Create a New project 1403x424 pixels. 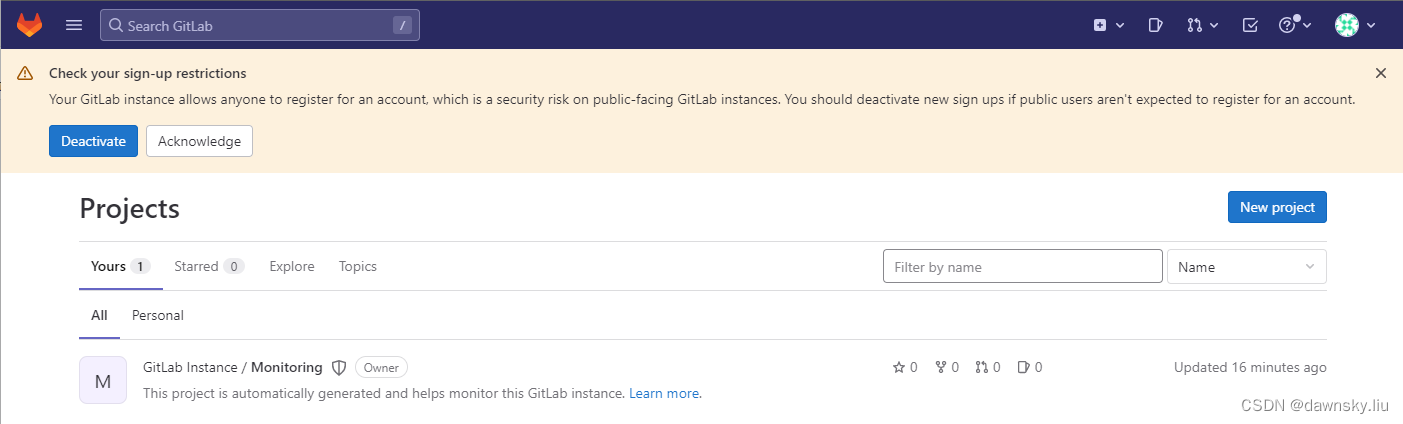click(1277, 207)
